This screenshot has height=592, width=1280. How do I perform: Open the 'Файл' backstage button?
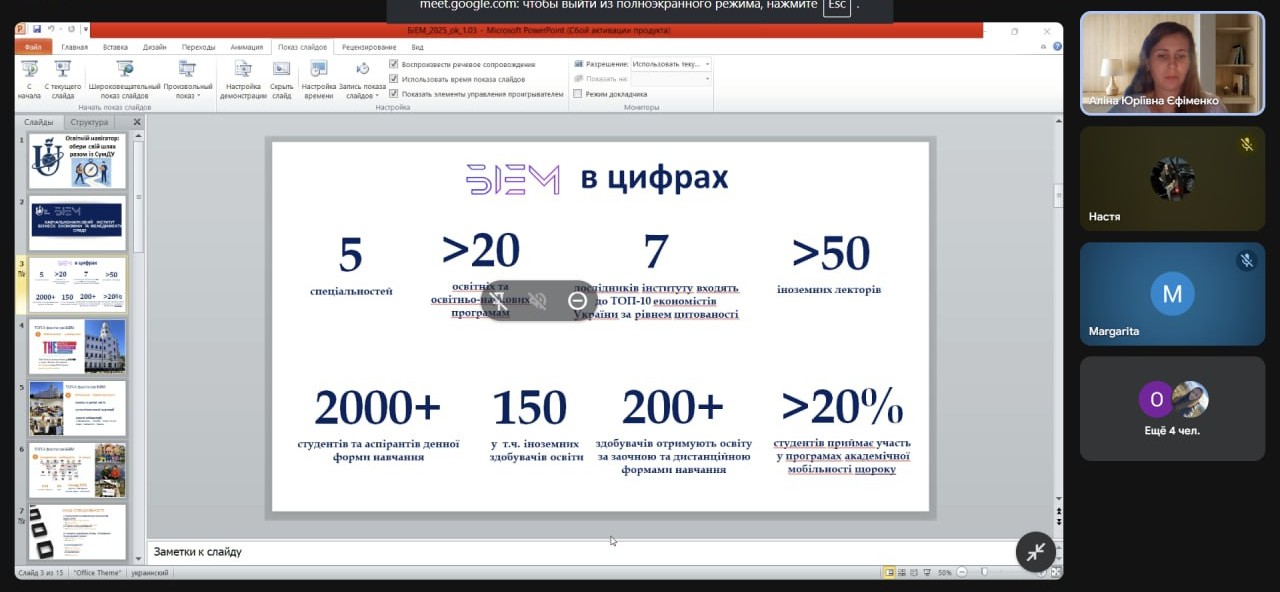tap(33, 47)
